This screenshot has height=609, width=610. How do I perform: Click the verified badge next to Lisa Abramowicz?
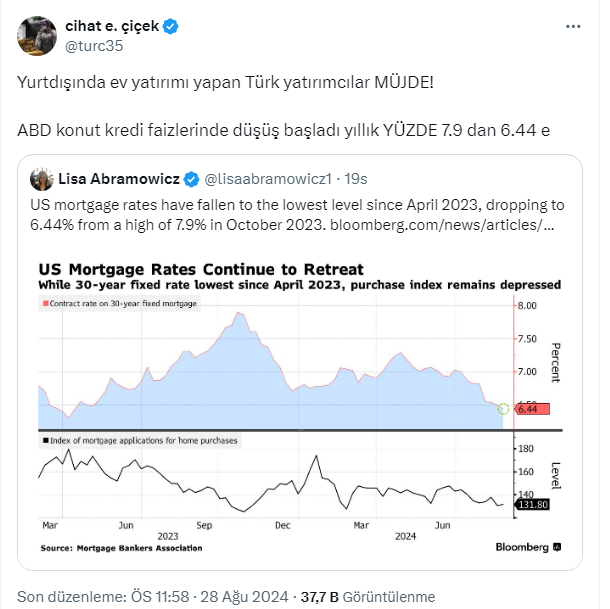point(190,180)
